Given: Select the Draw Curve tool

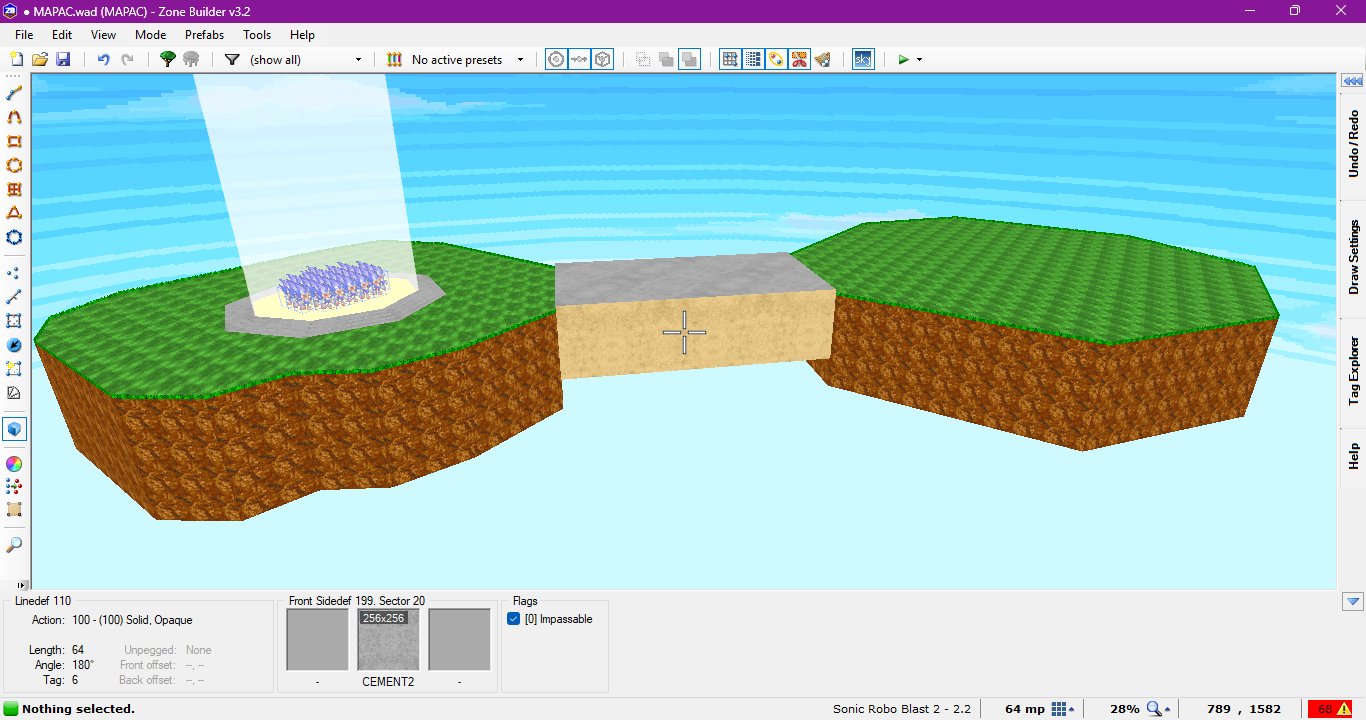Looking at the screenshot, I should [14, 117].
